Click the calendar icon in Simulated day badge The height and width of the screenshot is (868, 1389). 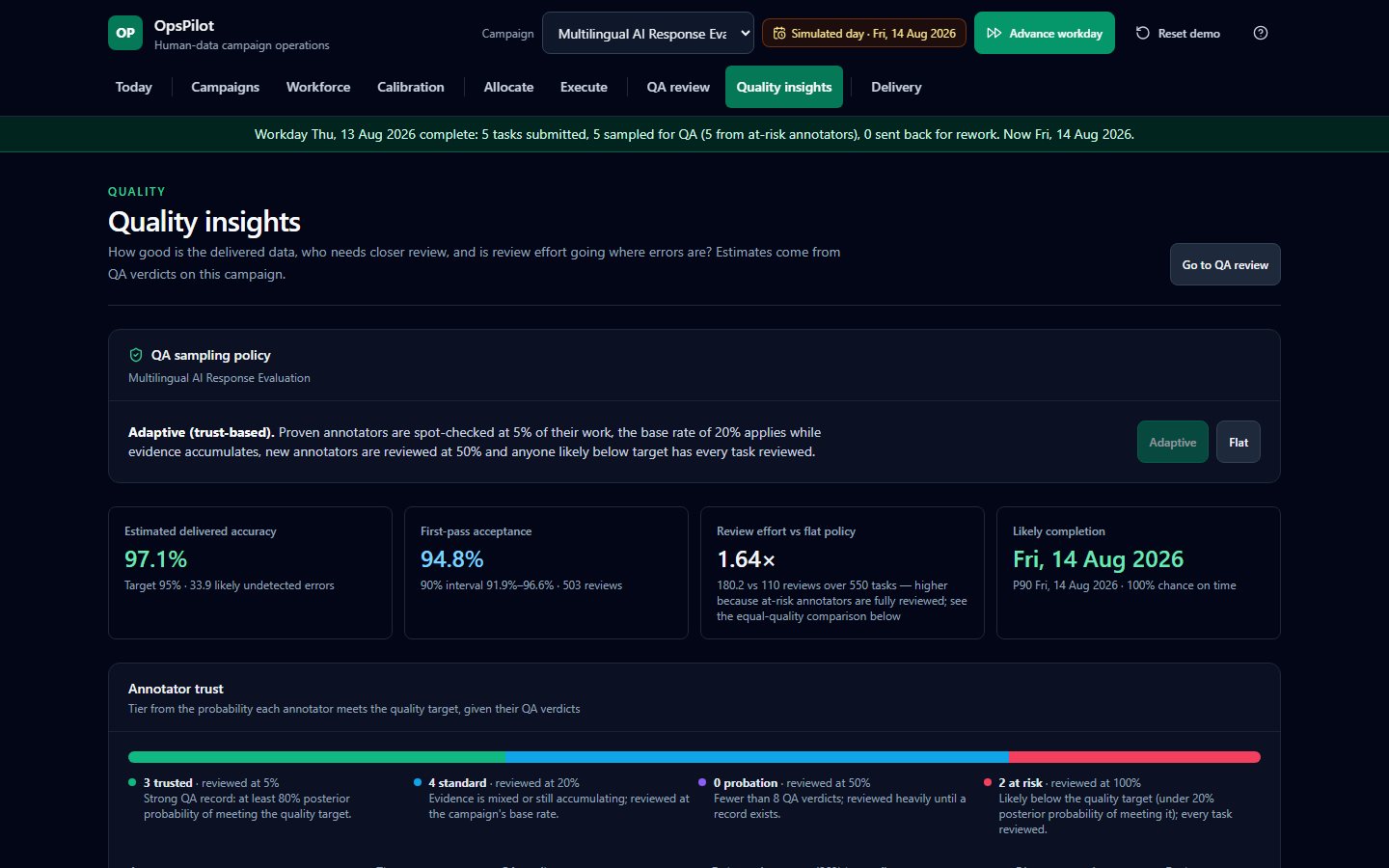click(x=779, y=33)
